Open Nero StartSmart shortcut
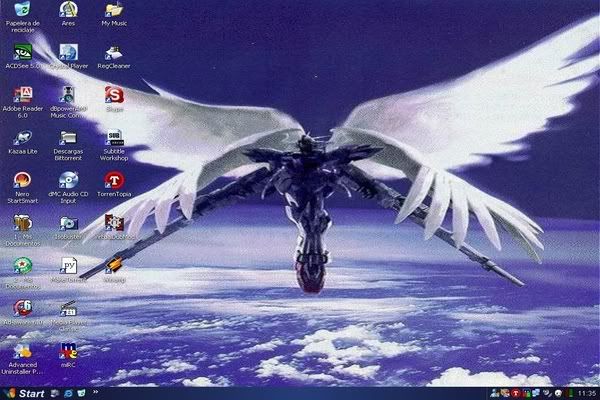 tap(23, 188)
